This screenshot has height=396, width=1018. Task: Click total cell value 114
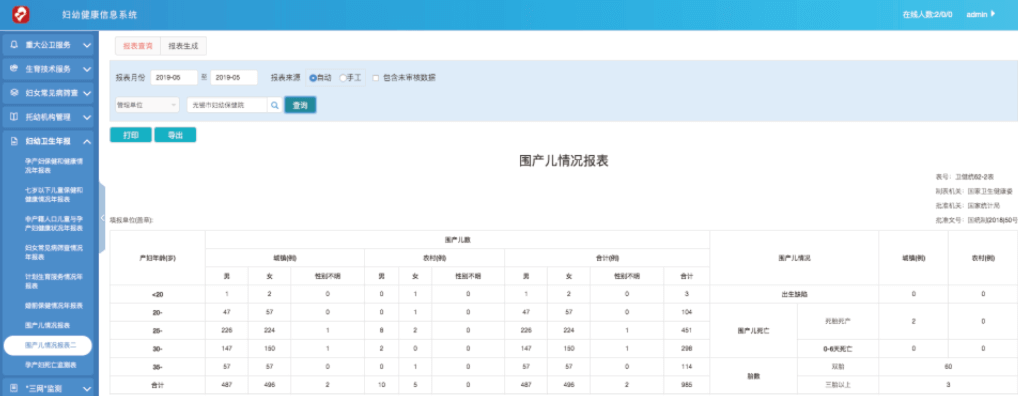coord(687,367)
